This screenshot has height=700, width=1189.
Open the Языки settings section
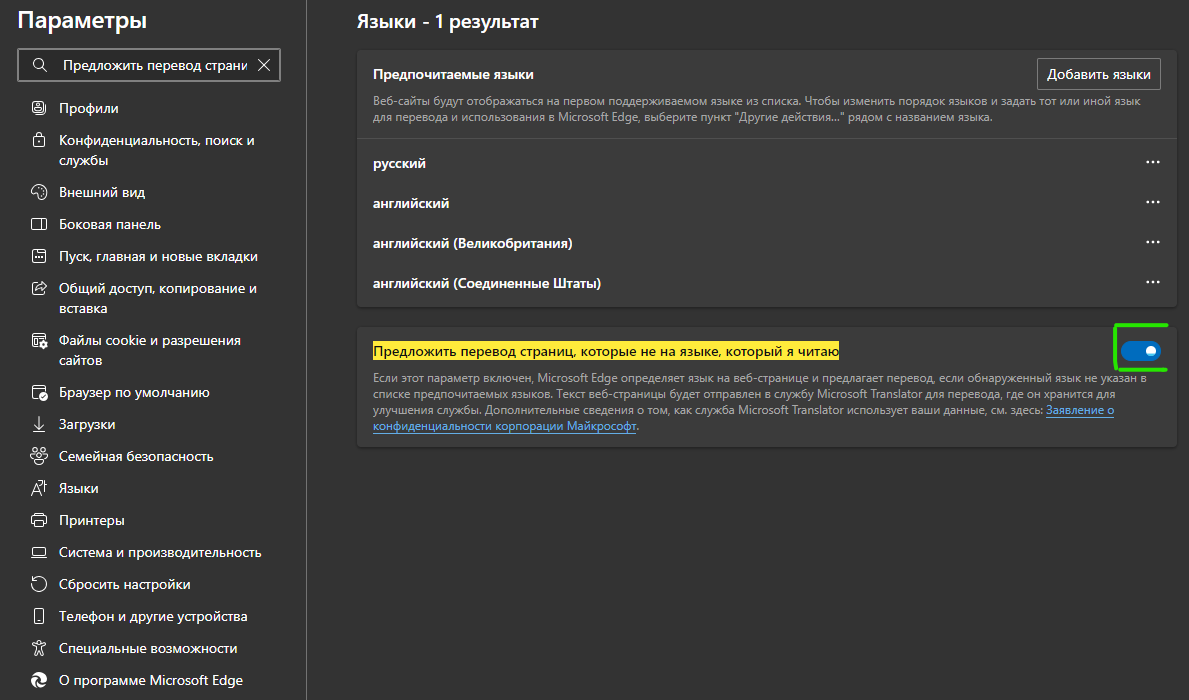click(x=78, y=488)
